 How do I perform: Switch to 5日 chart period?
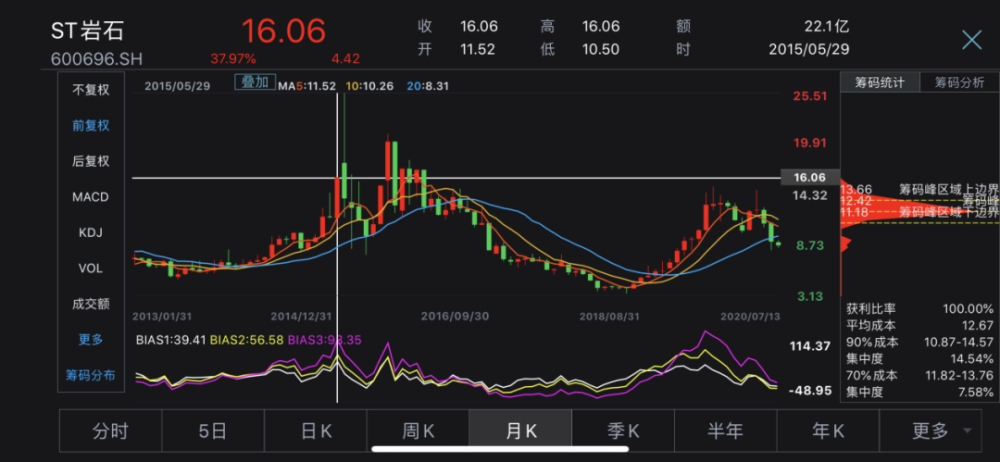coord(212,431)
